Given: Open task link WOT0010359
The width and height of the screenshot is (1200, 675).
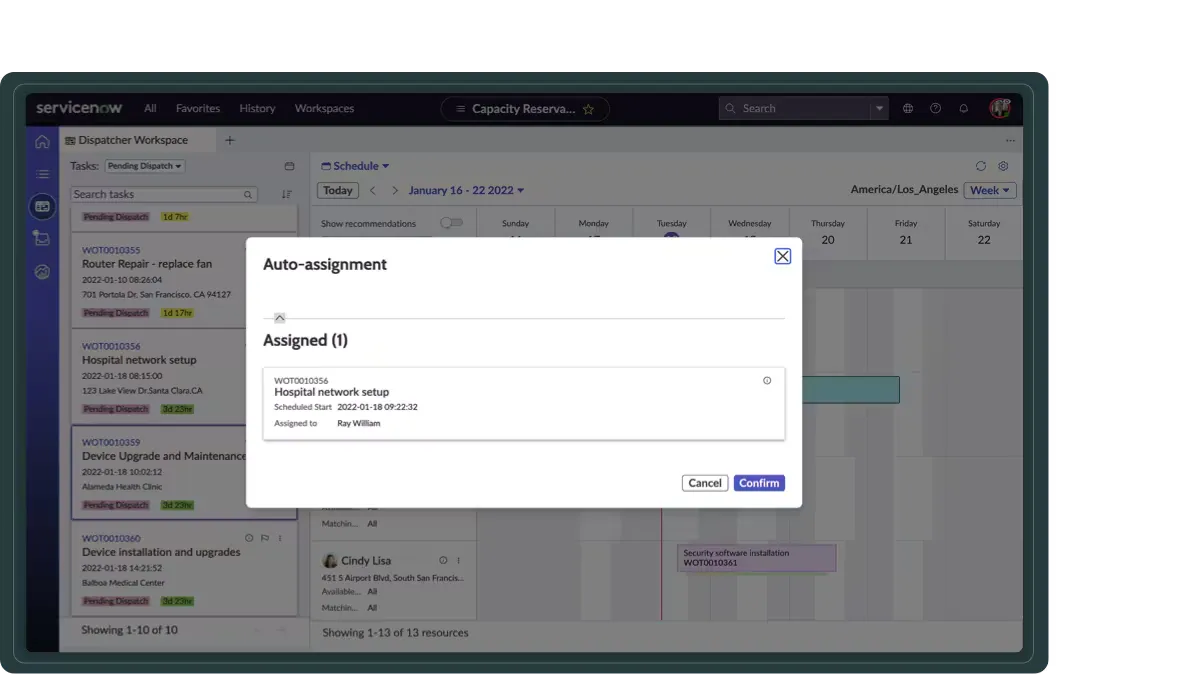Looking at the screenshot, I should point(111,442).
